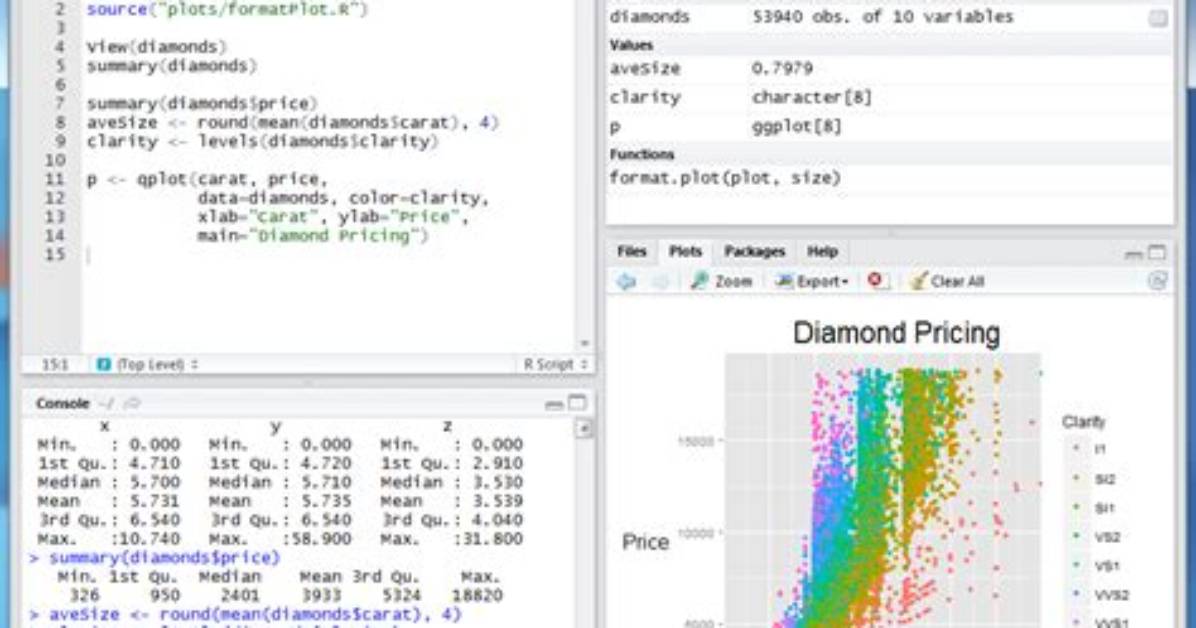Click the > summary(diamonds$price) console command
The image size is (1196, 628).
[155, 558]
